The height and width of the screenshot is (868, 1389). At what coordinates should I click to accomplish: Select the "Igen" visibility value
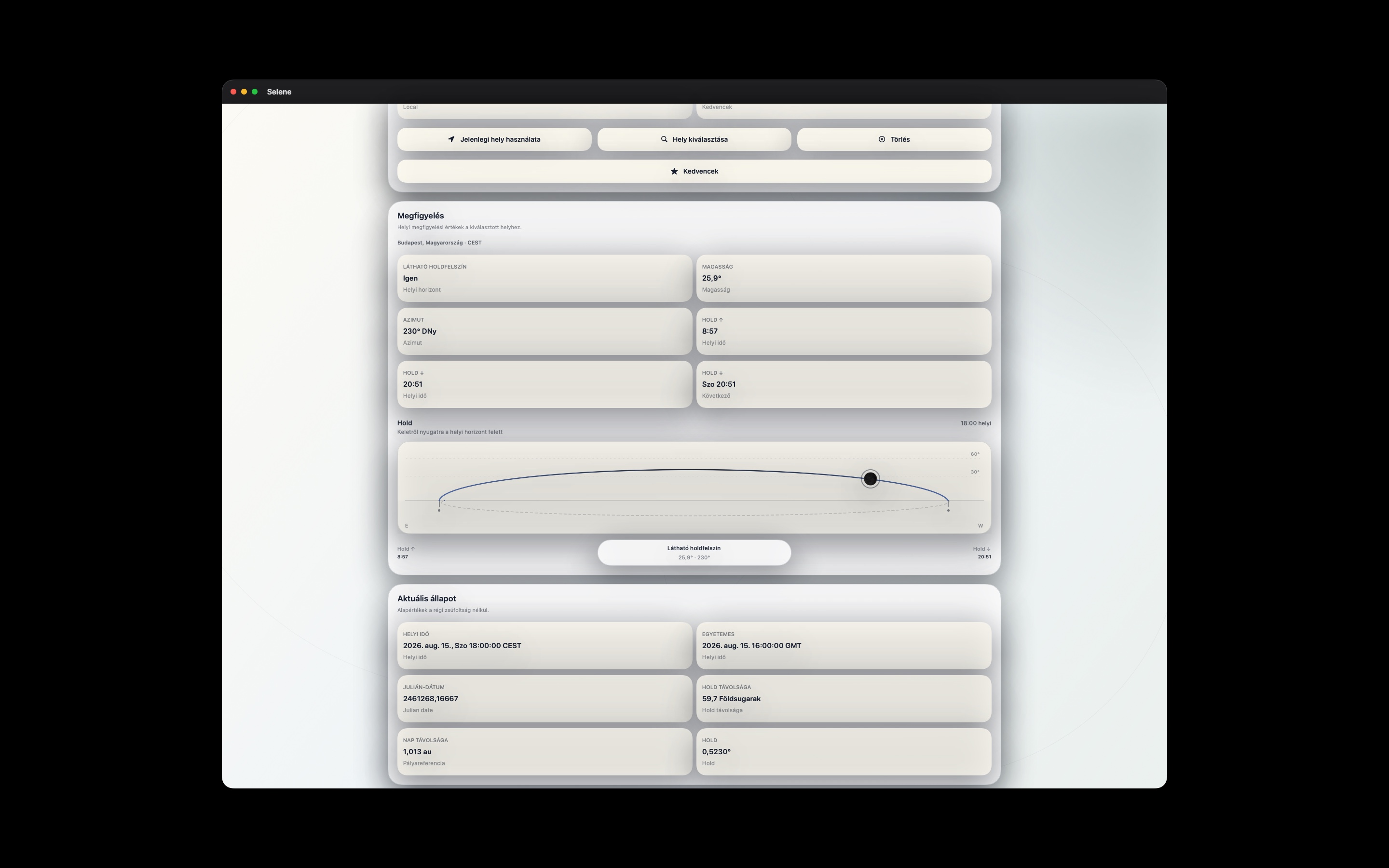(x=410, y=278)
